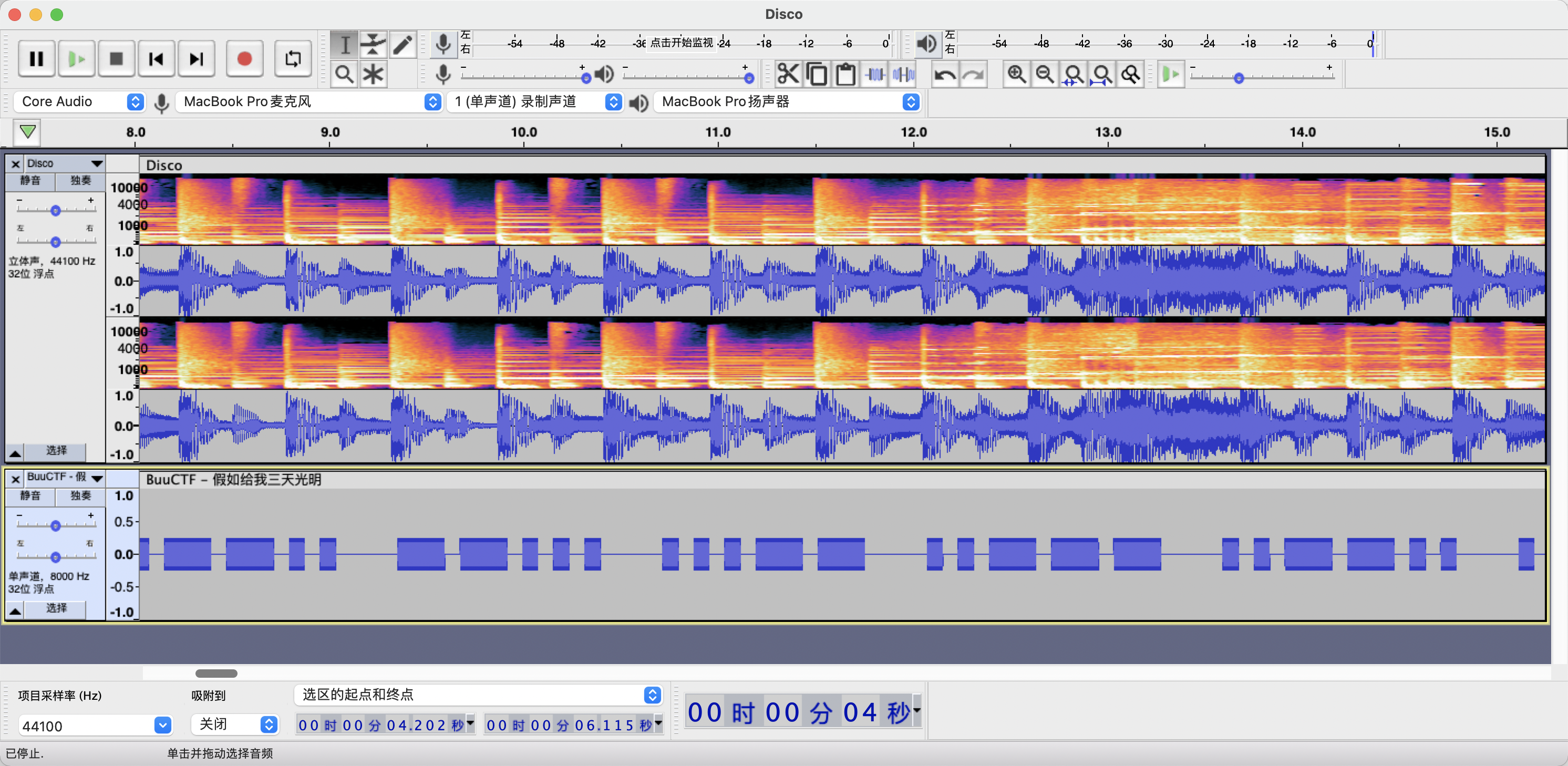Open the 选区的起点和终点 selection mode dropdown
Image resolution: width=1568 pixels, height=766 pixels.
point(478,695)
